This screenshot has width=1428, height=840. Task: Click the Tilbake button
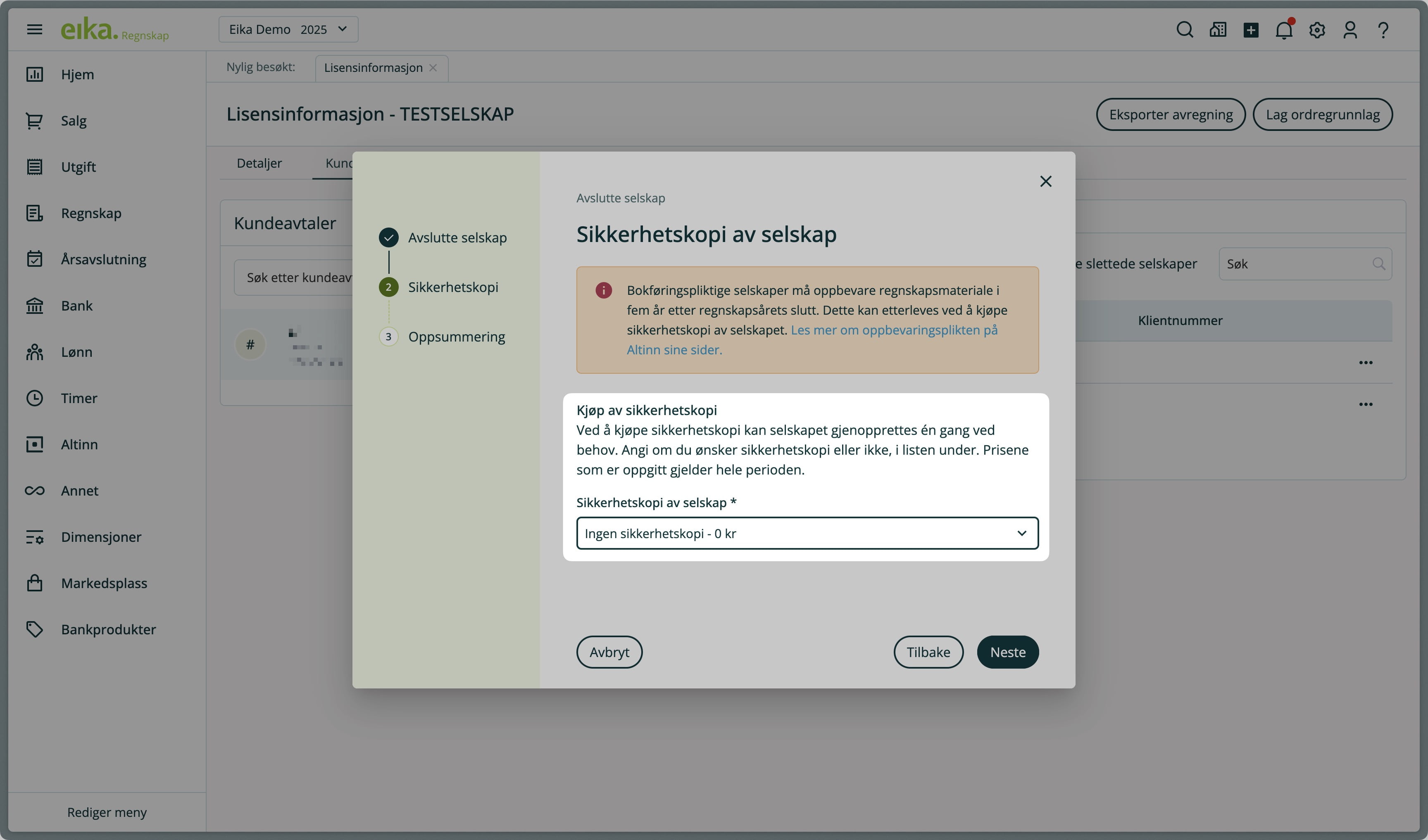click(928, 652)
